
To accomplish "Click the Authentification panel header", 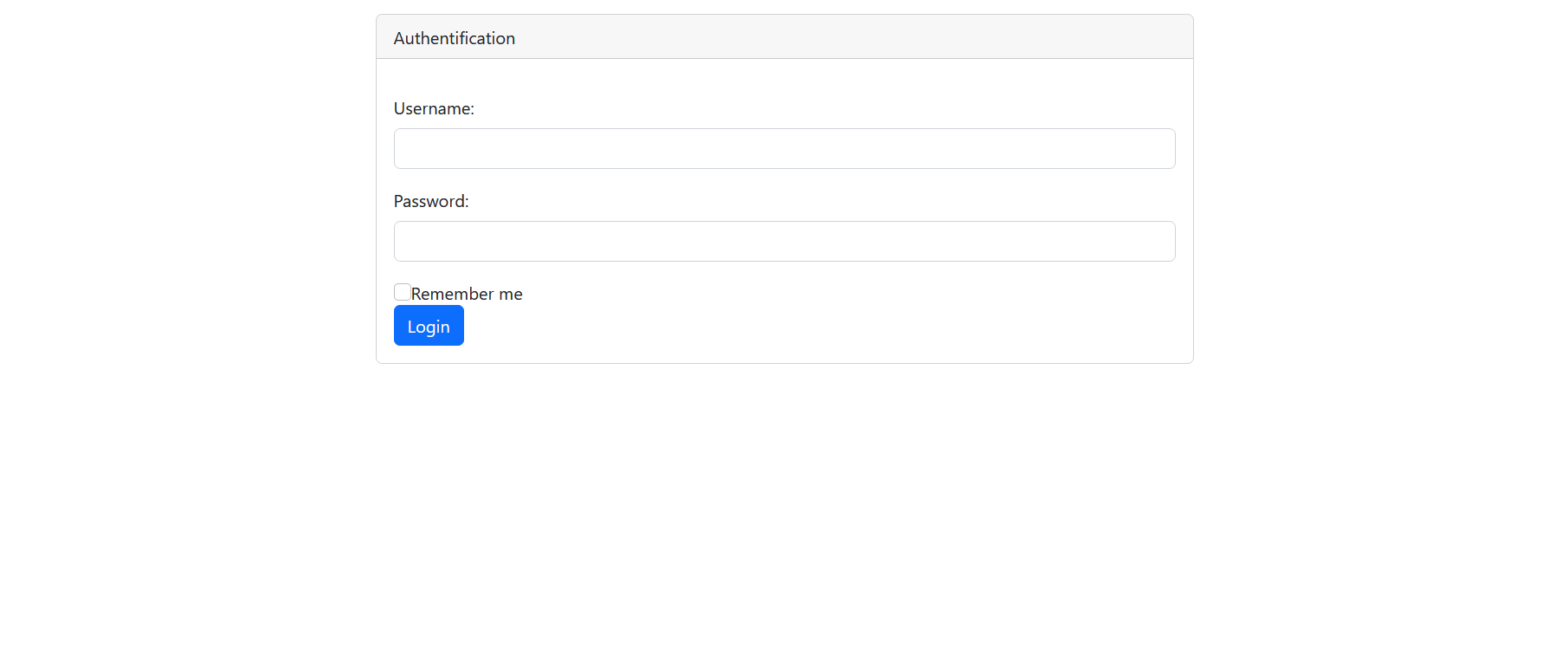I will [x=454, y=37].
